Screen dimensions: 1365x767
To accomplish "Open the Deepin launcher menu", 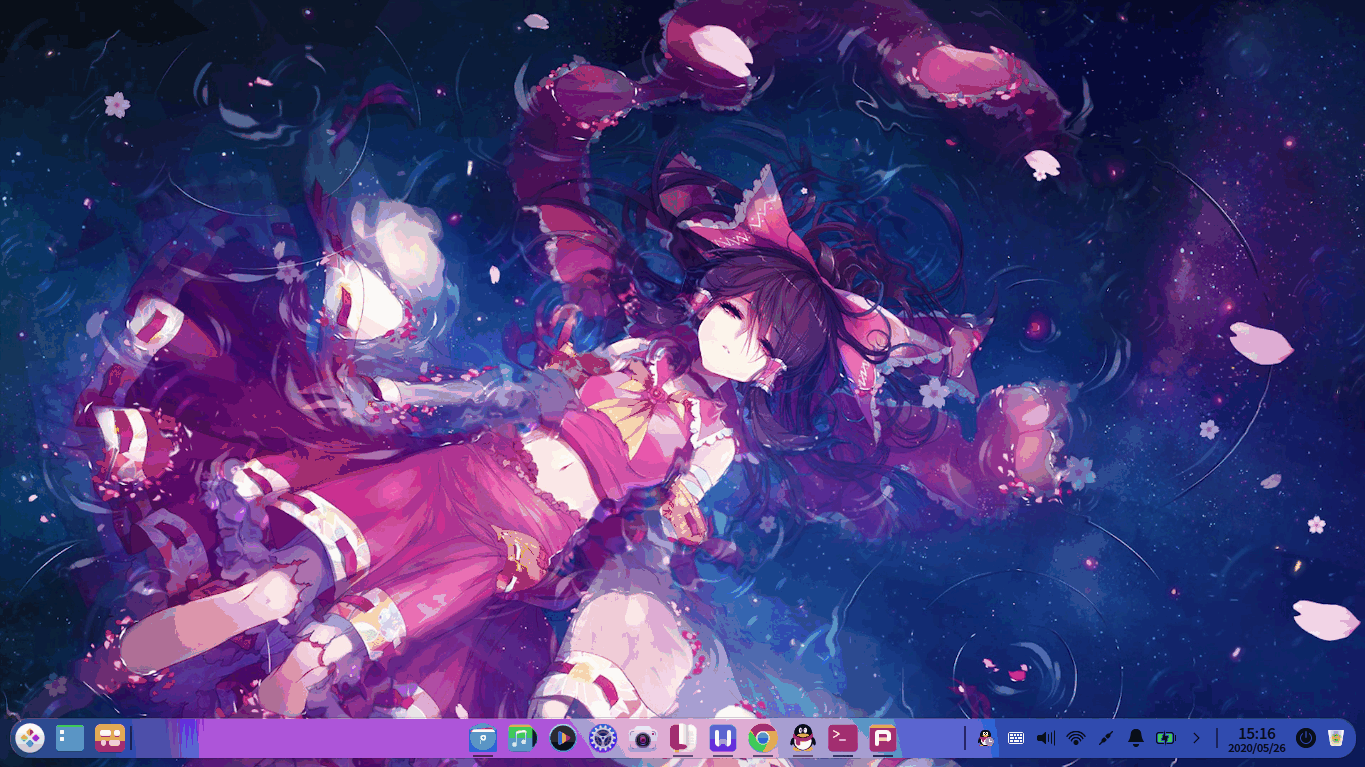I will [x=30, y=738].
